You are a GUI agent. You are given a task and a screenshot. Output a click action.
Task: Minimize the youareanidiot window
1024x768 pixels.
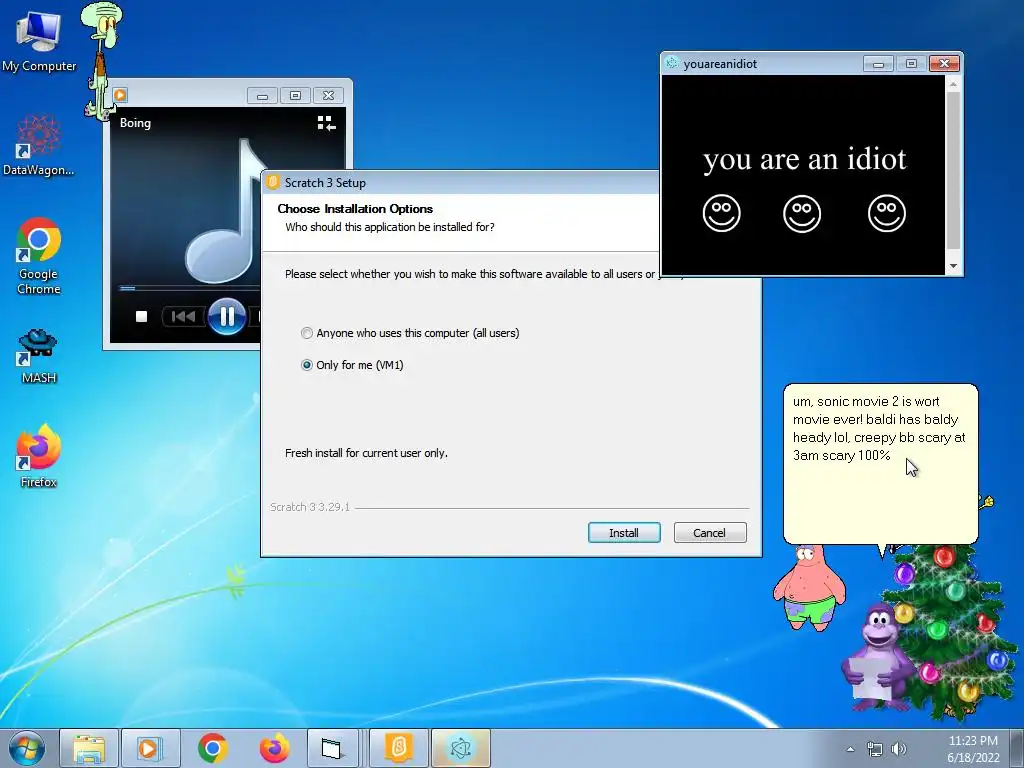click(x=878, y=63)
